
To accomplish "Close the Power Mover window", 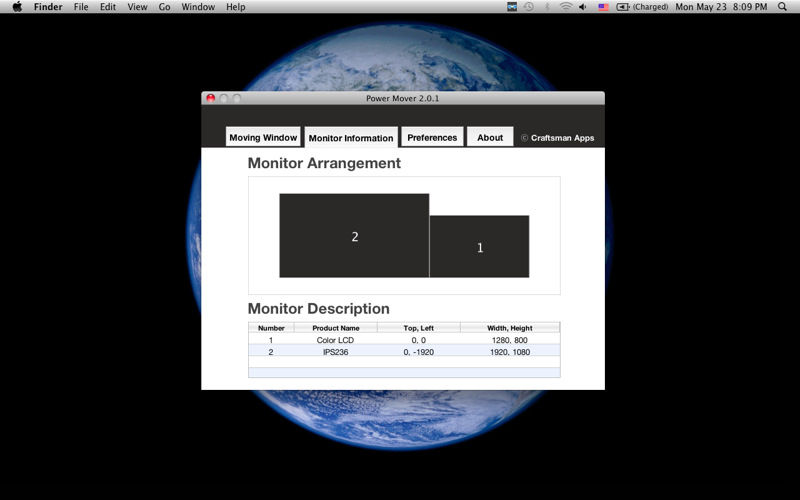I will (x=211, y=98).
